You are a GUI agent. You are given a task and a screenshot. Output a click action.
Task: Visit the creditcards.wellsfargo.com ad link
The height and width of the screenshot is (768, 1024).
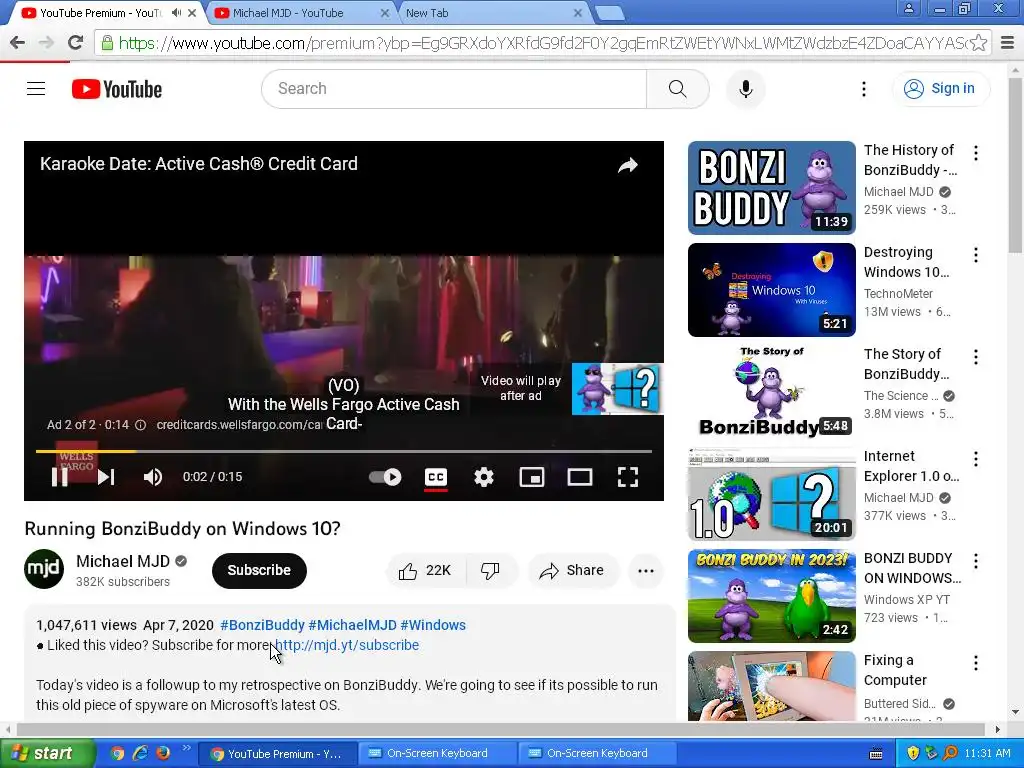click(239, 424)
